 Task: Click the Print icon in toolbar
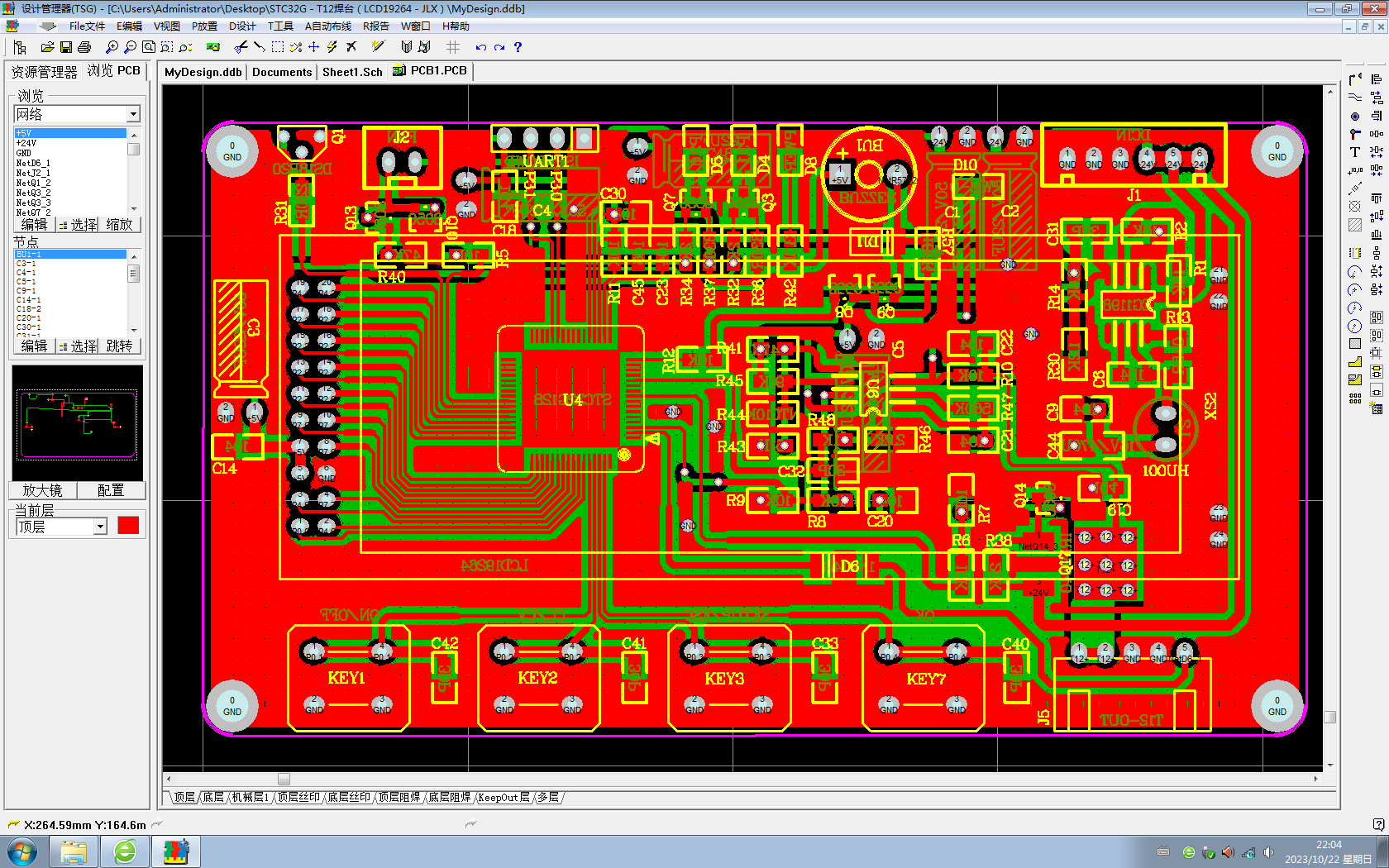point(84,47)
